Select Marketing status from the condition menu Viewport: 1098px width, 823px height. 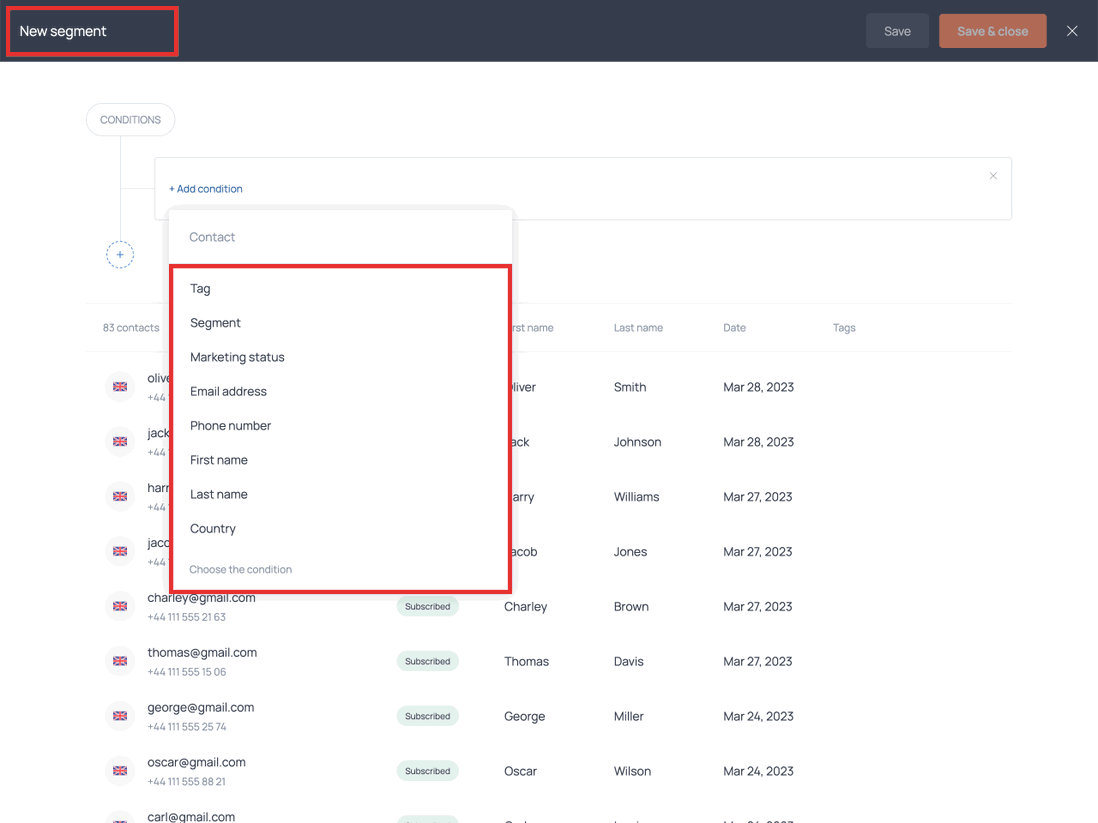(x=237, y=357)
